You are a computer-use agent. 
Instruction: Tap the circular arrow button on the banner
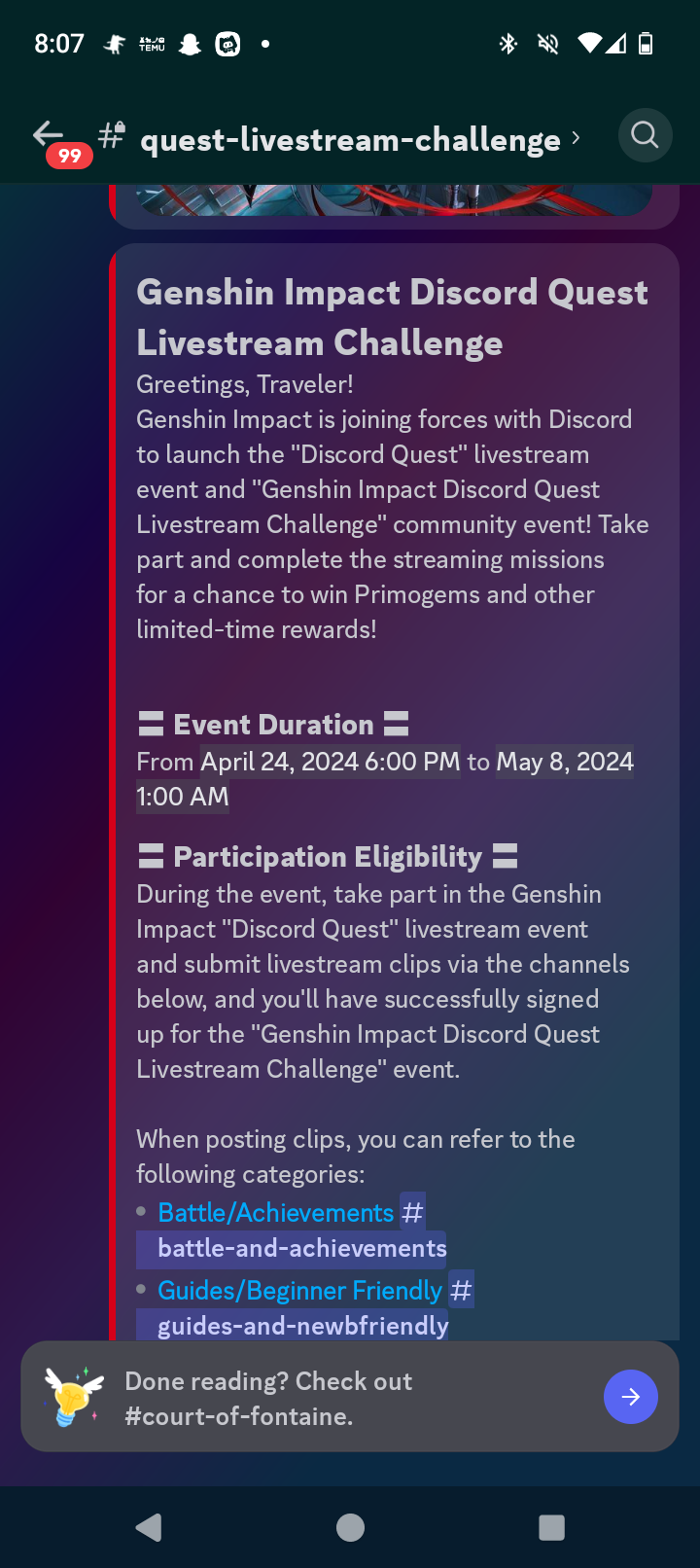[x=630, y=1396]
